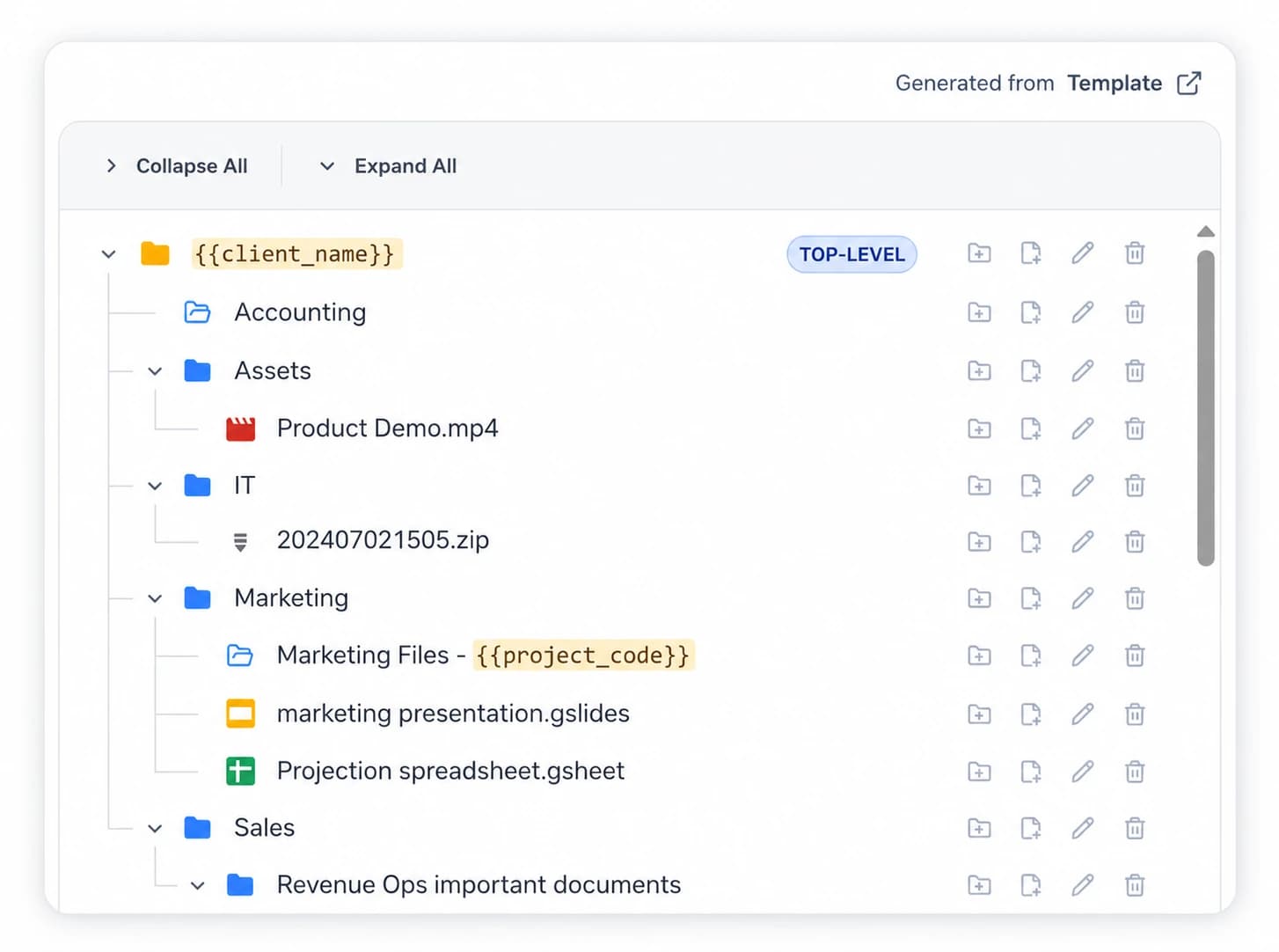Select the Sales folder label
This screenshot has height=952, width=1279.
pyautogui.click(x=264, y=828)
